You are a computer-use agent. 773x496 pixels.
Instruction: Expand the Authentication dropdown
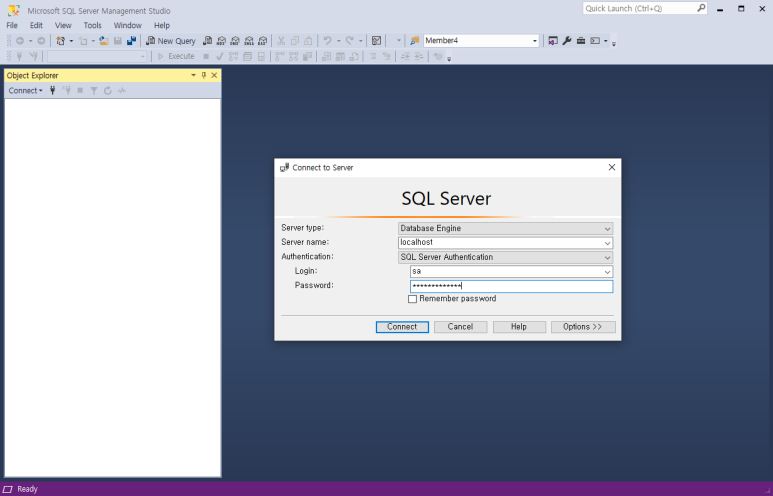tap(607, 257)
